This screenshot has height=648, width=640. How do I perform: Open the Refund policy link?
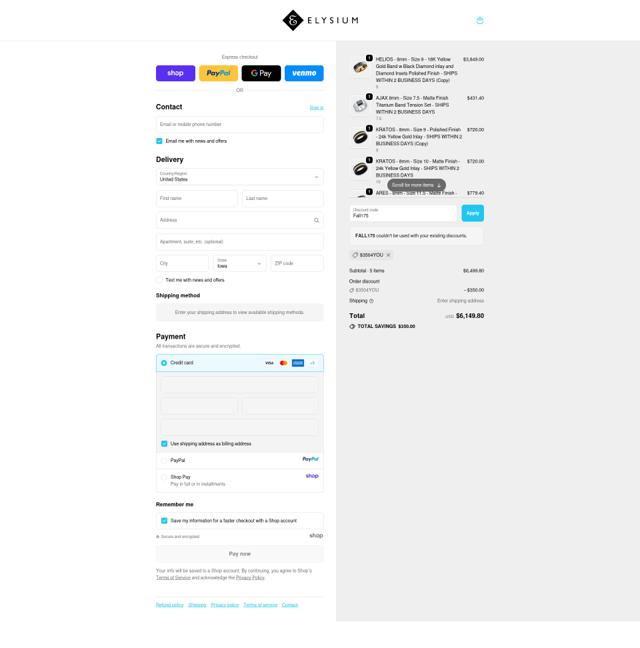point(169,605)
